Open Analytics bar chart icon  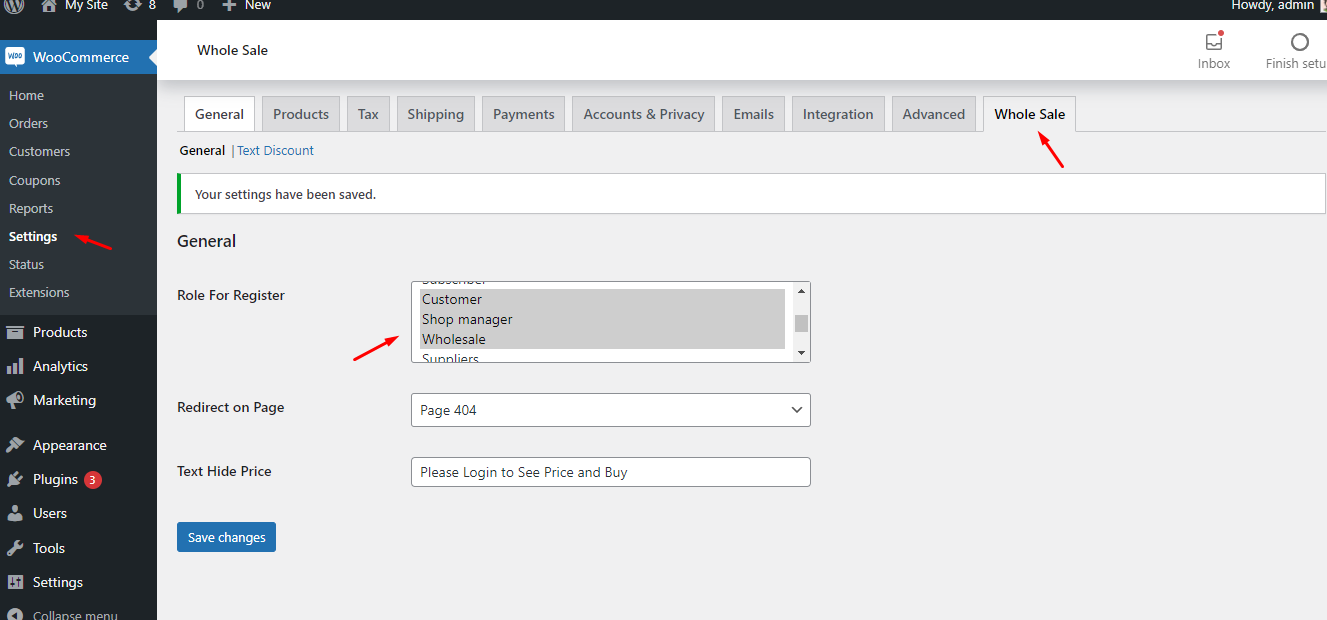click(x=15, y=366)
